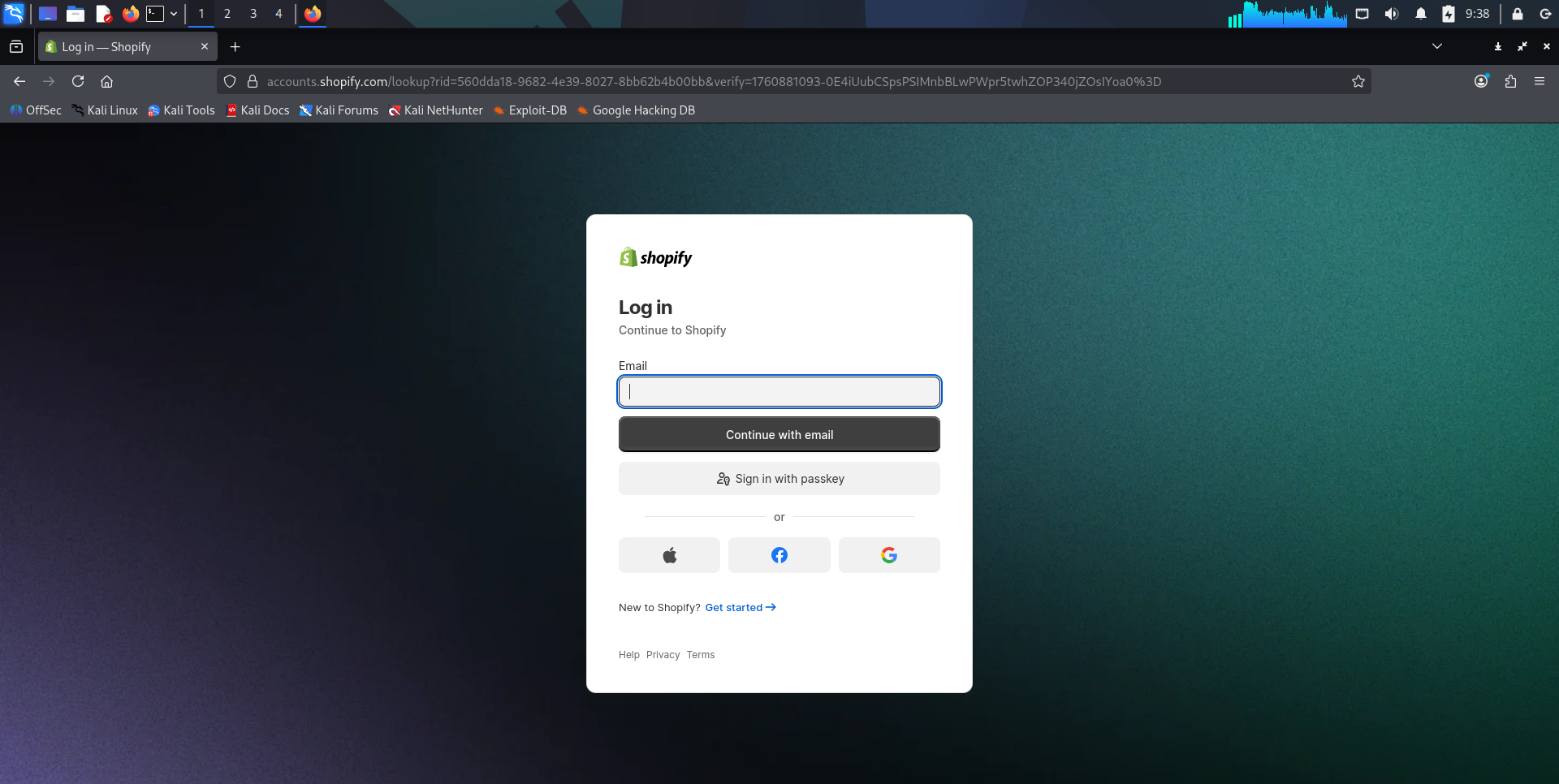The width and height of the screenshot is (1559, 784).
Task: Open the Kali Tools bookmark
Action: click(x=181, y=110)
